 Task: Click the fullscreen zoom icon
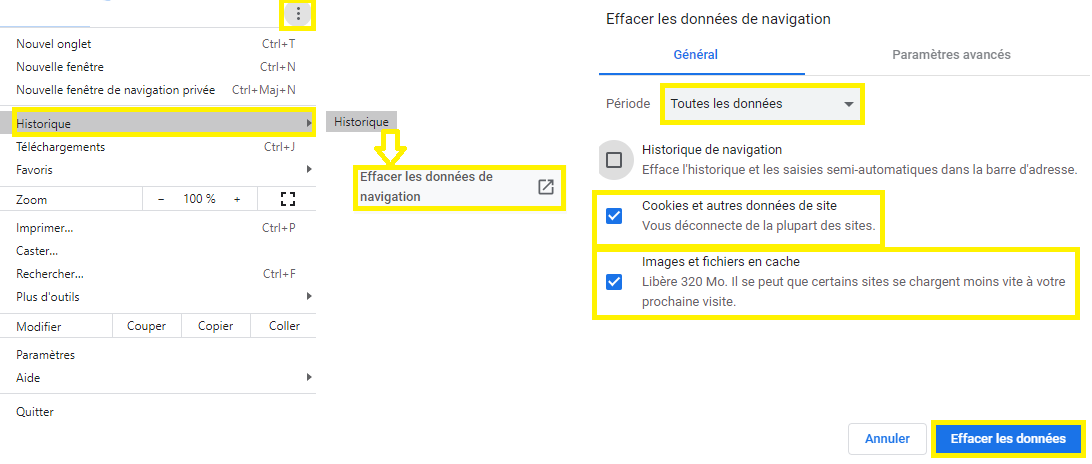point(288,199)
